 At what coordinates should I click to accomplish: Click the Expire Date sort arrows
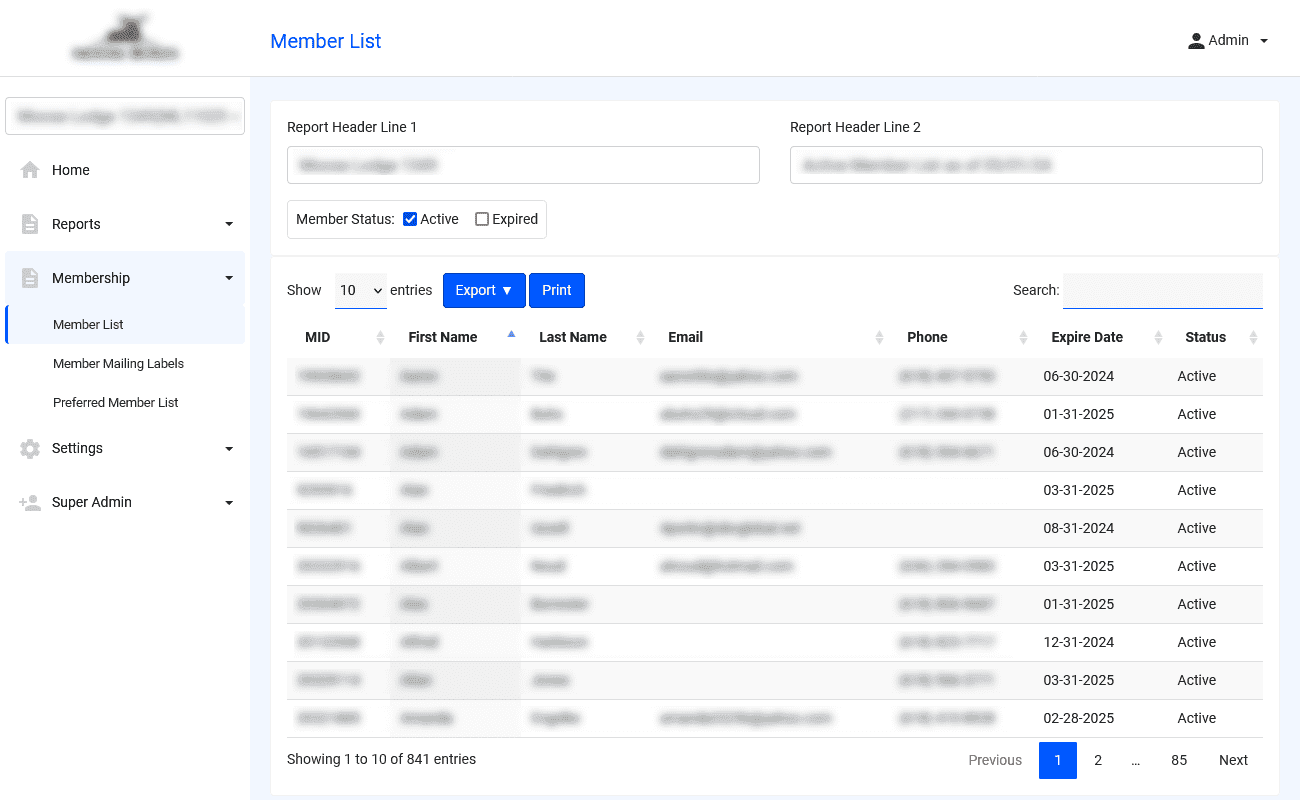click(x=1158, y=338)
